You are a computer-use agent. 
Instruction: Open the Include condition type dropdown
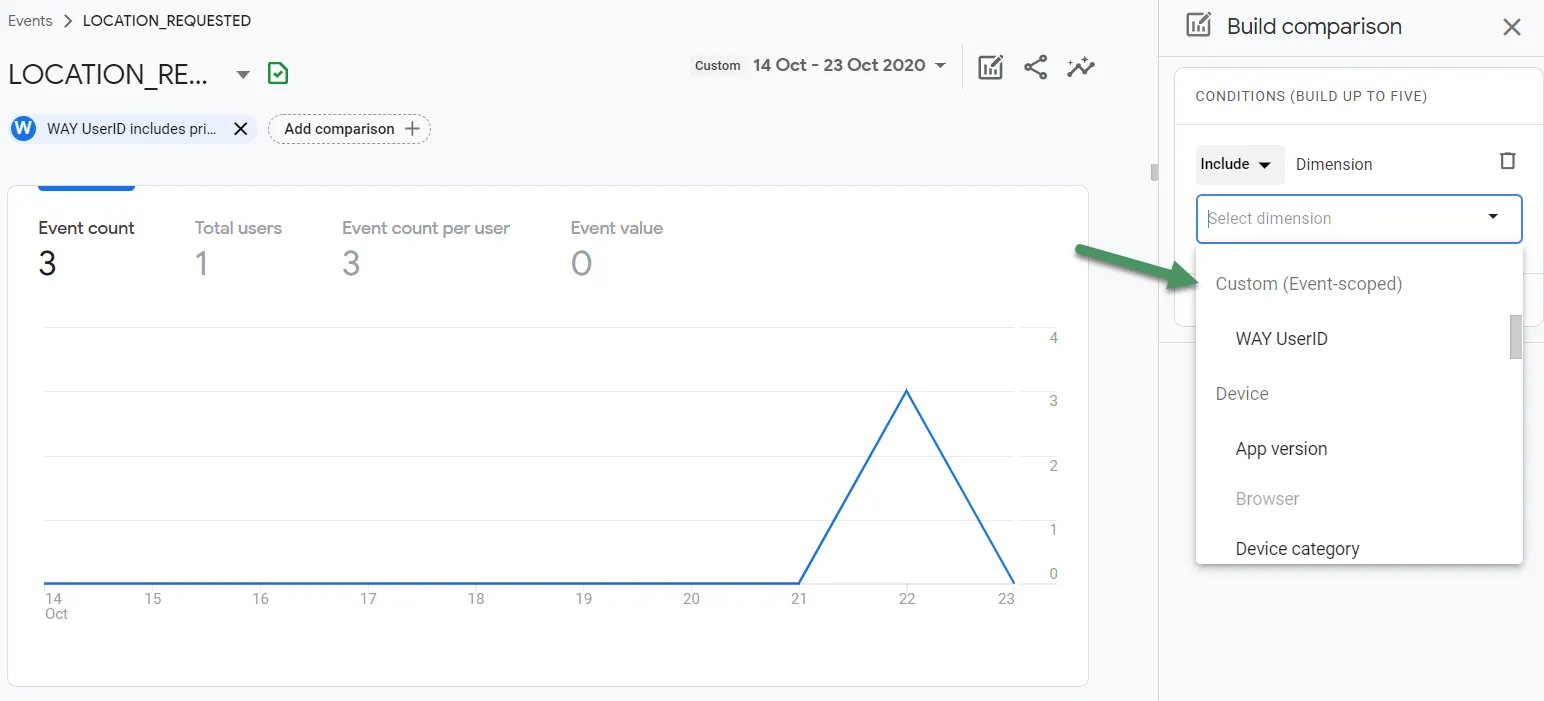(x=1239, y=164)
